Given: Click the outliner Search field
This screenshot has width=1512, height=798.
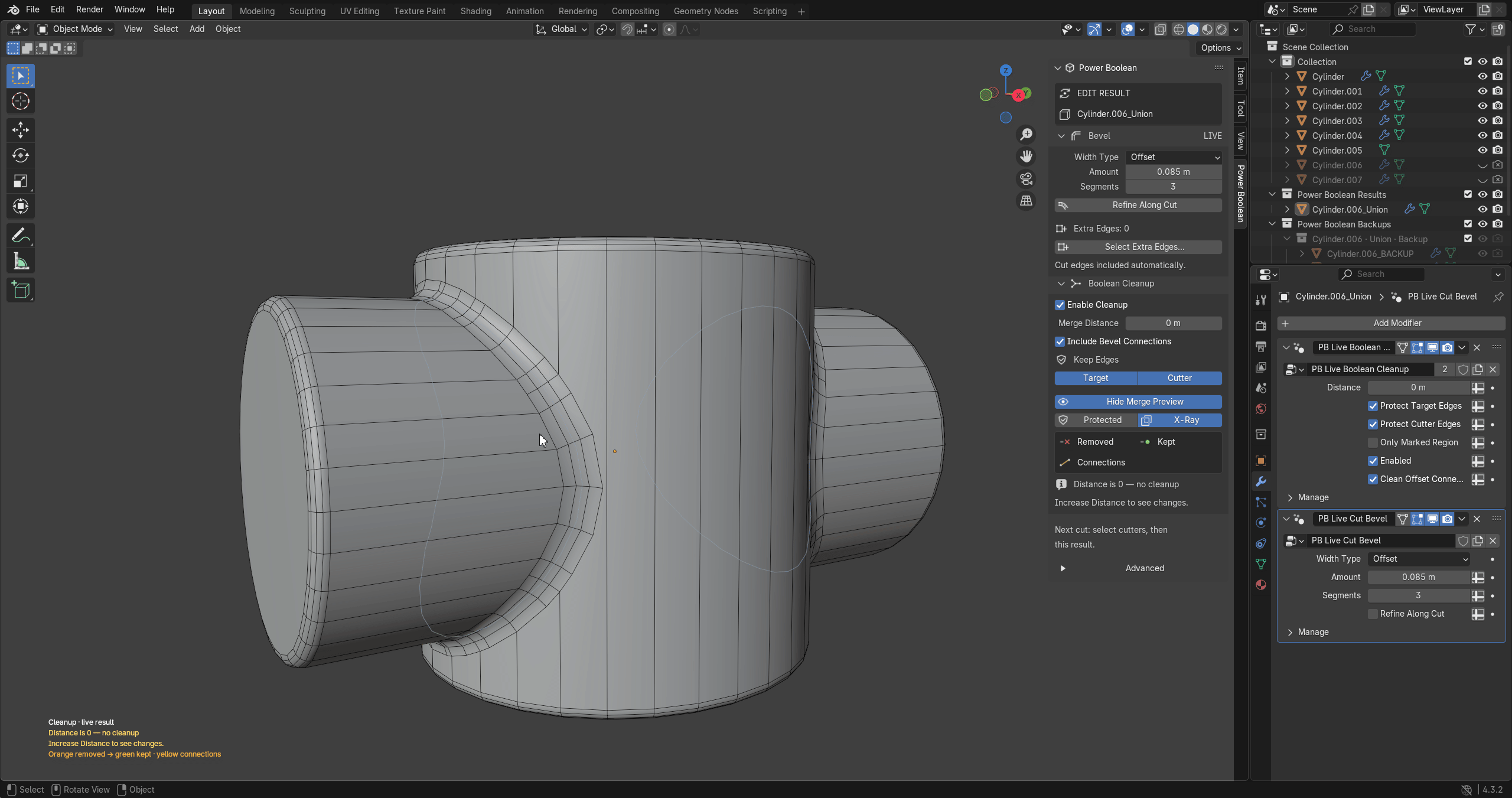Looking at the screenshot, I should coord(1372,29).
